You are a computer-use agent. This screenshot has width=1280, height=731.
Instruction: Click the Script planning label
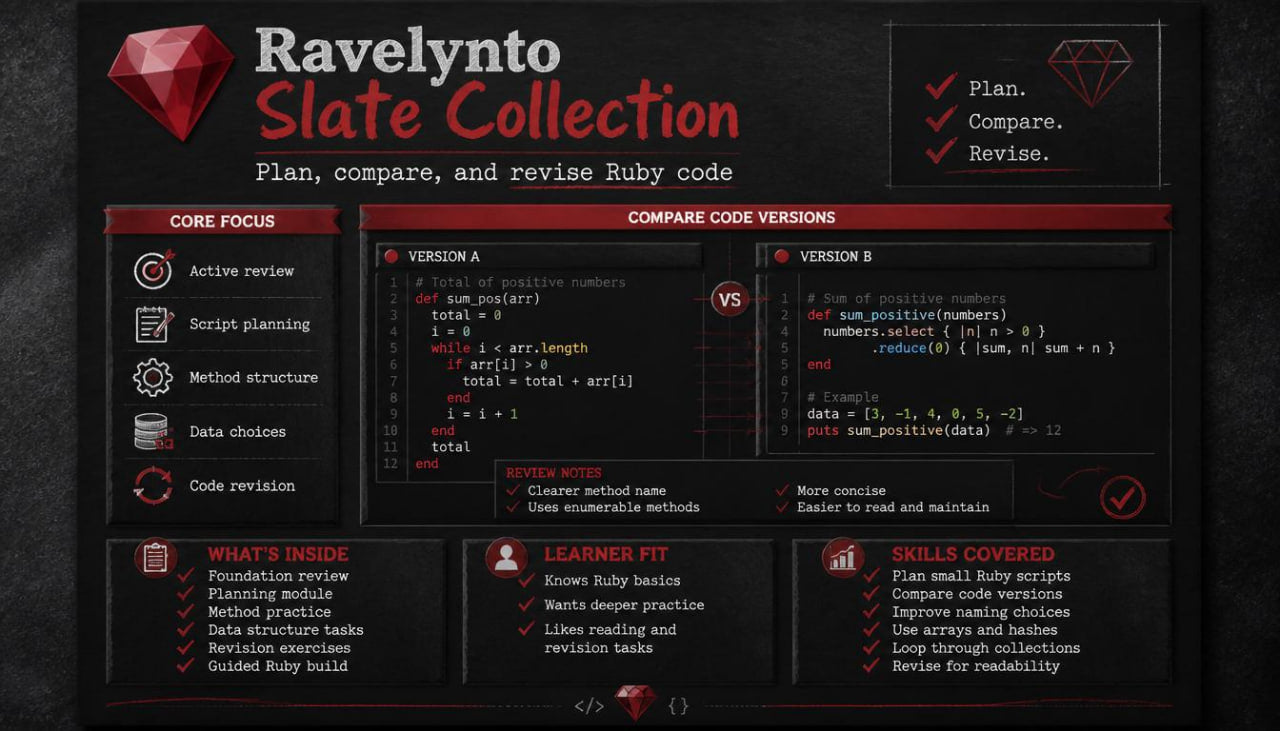[250, 324]
